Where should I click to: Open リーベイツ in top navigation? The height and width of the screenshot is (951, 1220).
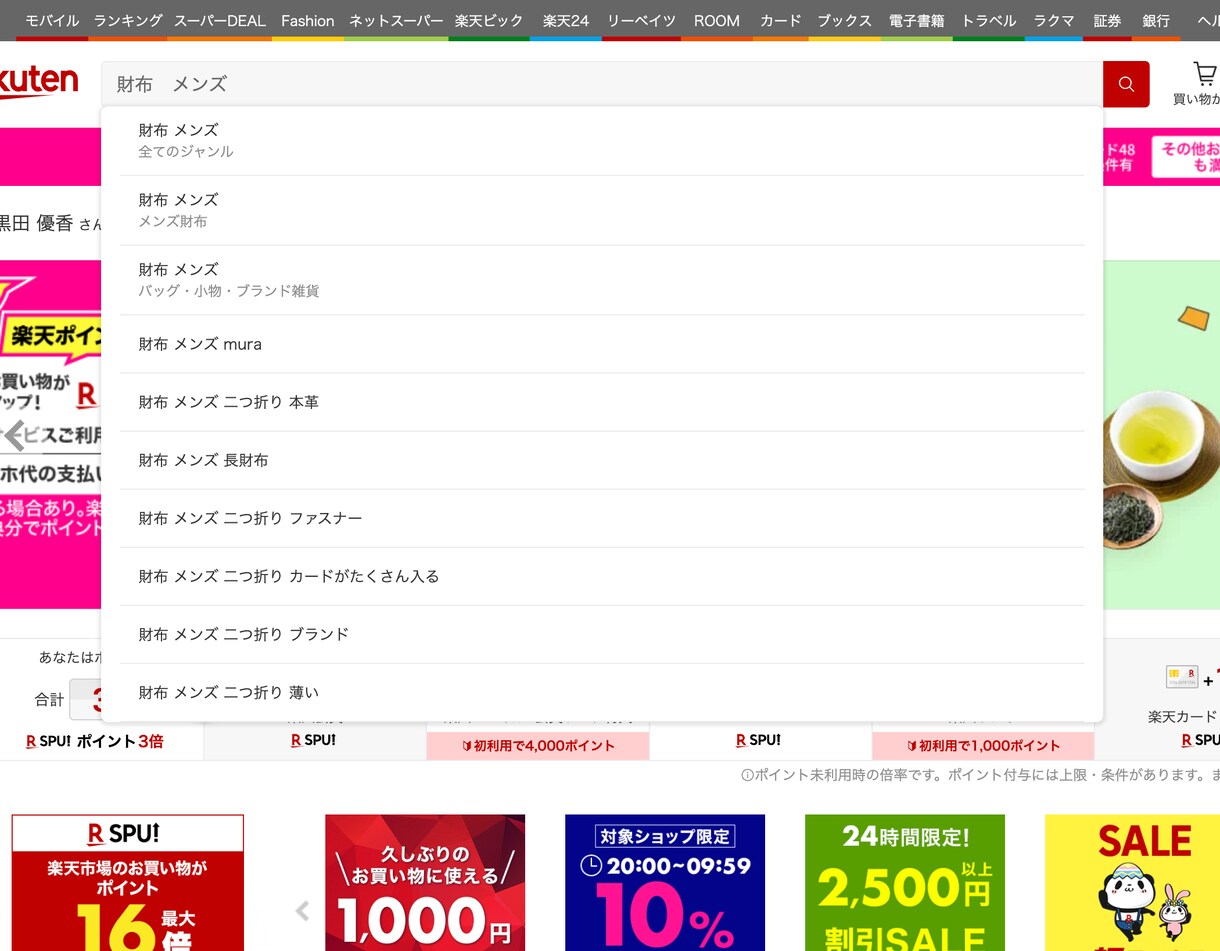point(642,20)
